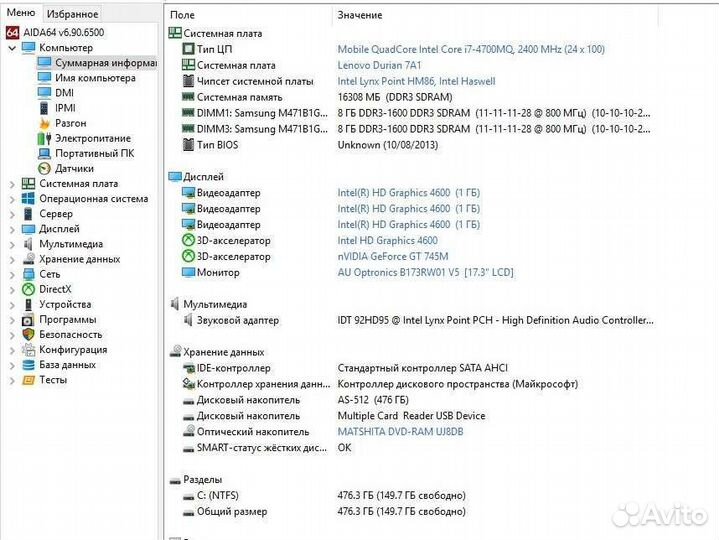Select the Стандартный контроллер SATA AHCI value
This screenshot has width=719, height=540.
422,368
